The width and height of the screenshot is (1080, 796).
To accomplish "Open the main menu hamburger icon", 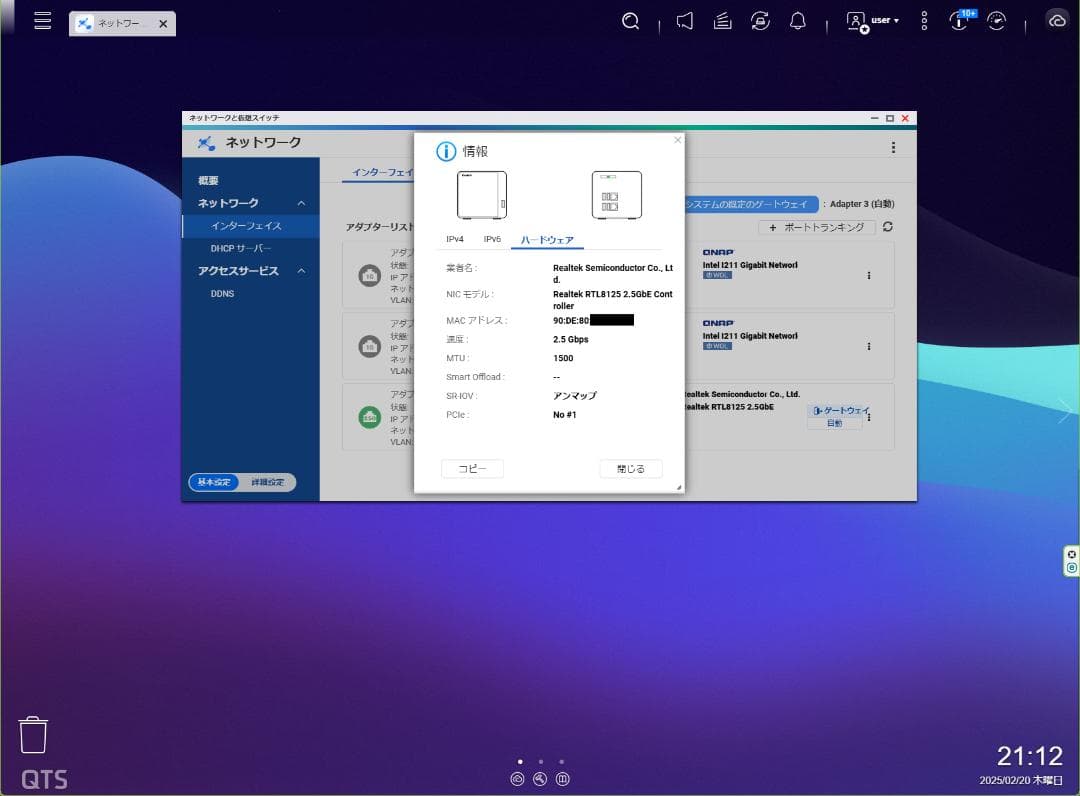I will (x=42, y=20).
